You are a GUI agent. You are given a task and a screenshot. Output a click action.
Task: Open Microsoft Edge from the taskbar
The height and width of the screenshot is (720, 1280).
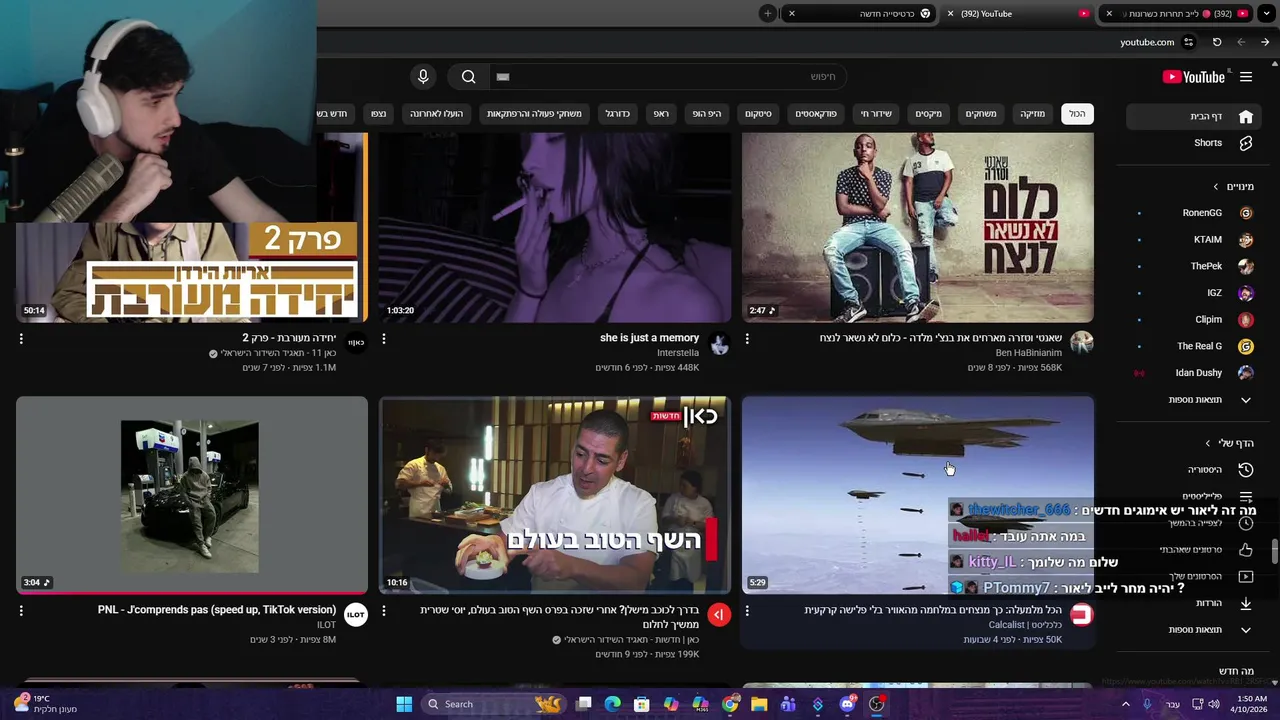pyautogui.click(x=613, y=704)
